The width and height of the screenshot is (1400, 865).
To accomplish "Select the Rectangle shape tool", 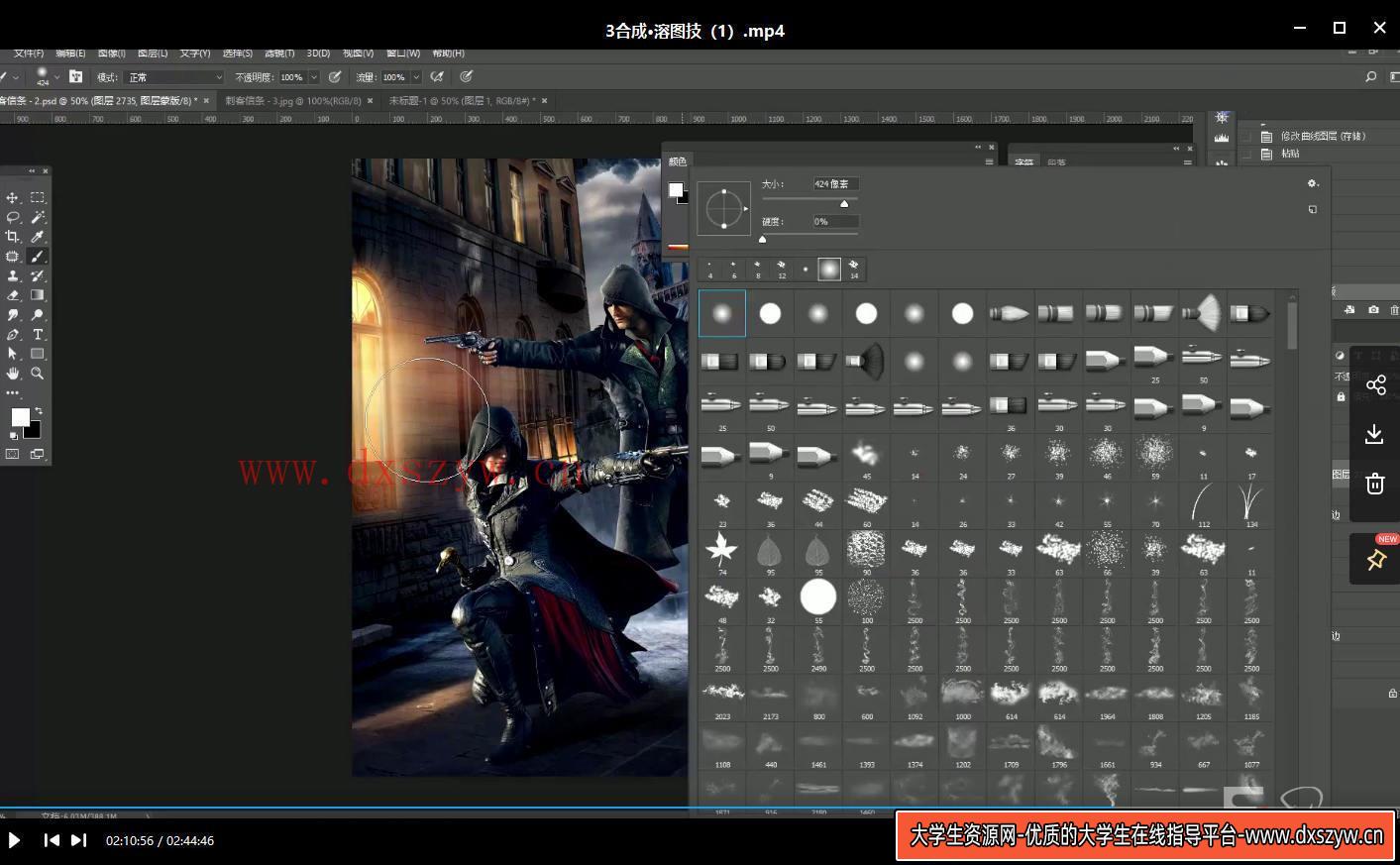I will (x=38, y=354).
